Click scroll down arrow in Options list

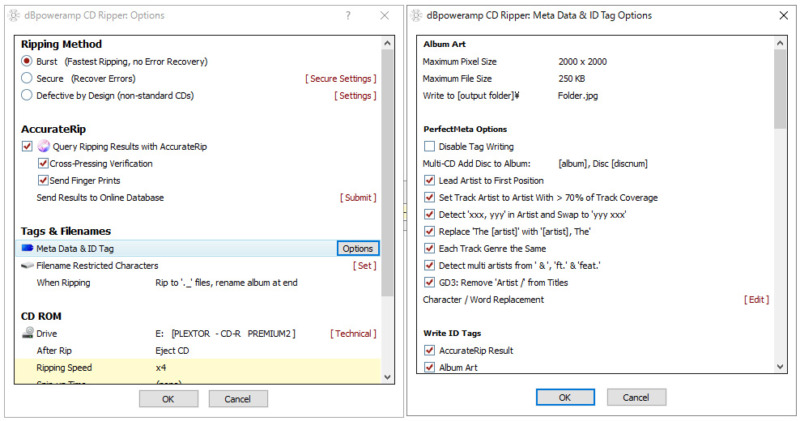[387, 377]
